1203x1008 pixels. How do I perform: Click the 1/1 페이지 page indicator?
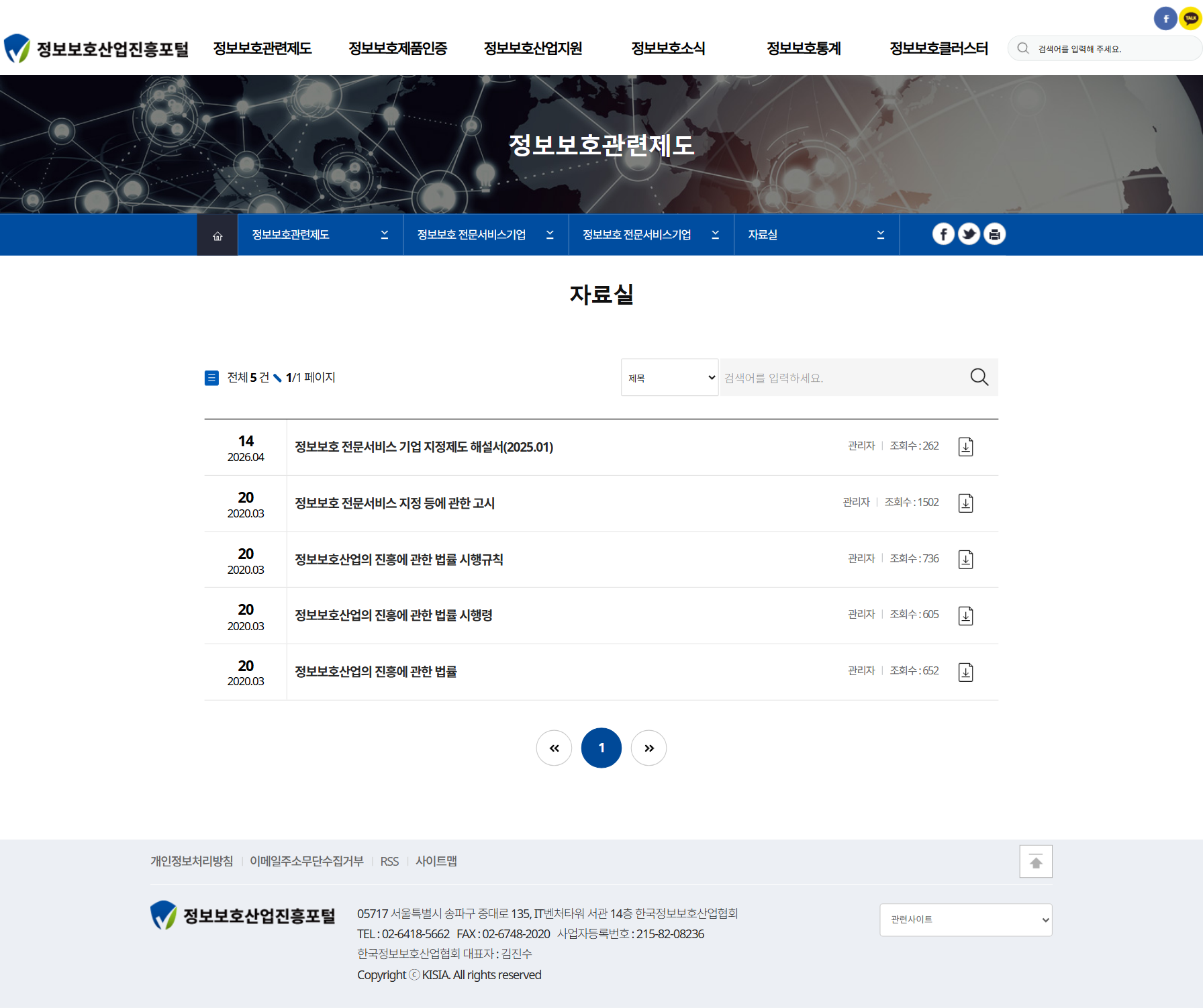click(311, 377)
